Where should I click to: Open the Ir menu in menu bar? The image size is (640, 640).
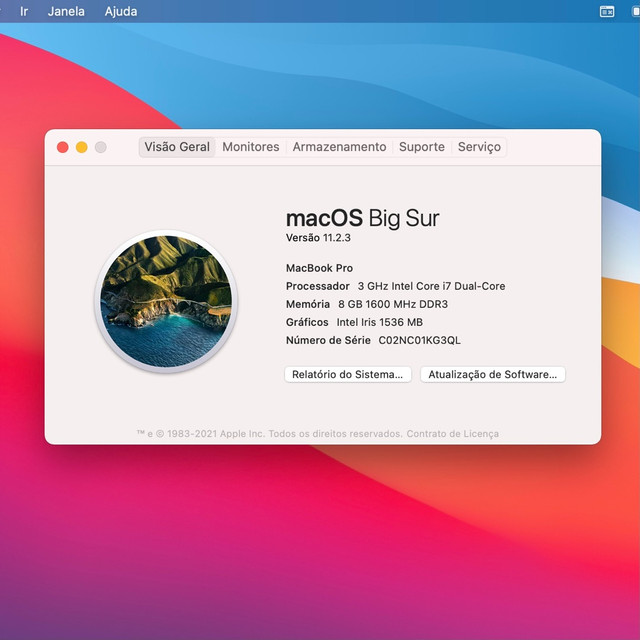tap(24, 11)
